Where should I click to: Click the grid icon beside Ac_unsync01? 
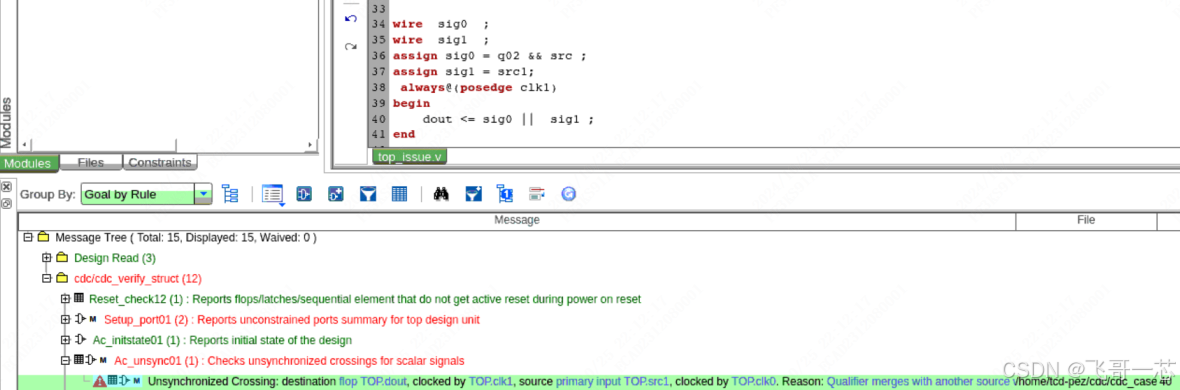click(79, 360)
